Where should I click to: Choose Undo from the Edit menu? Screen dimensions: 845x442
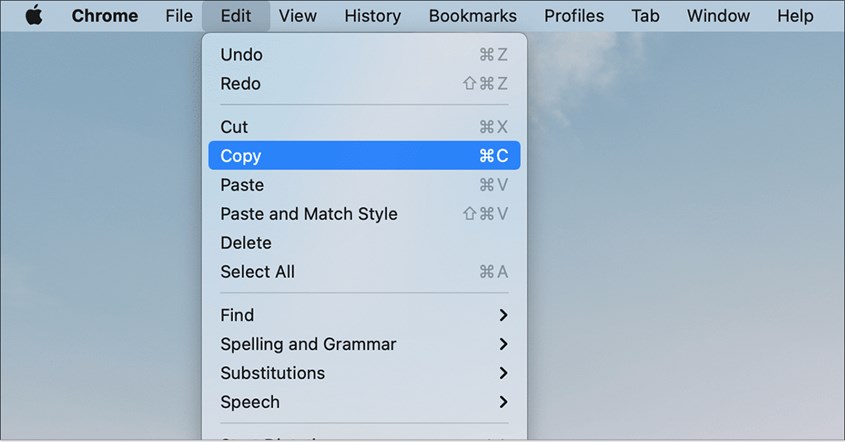[364, 54]
